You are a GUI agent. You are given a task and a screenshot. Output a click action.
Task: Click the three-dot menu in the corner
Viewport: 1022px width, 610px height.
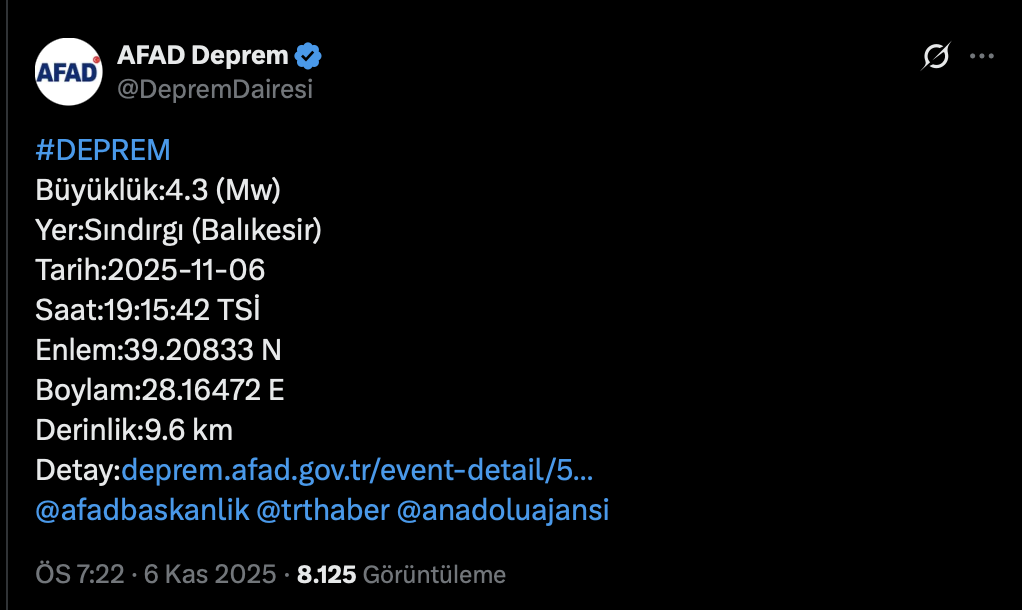(980, 58)
